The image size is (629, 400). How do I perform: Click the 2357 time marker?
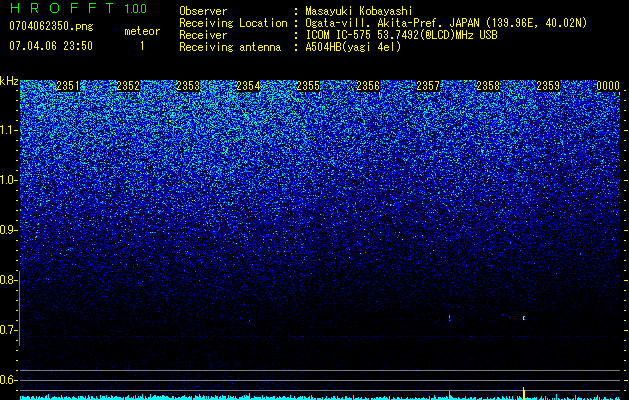point(428,86)
